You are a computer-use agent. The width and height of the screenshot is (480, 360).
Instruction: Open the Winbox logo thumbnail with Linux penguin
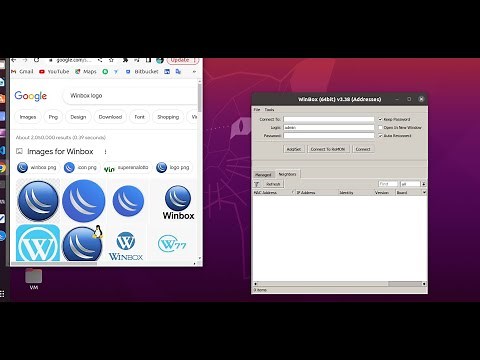point(83,243)
